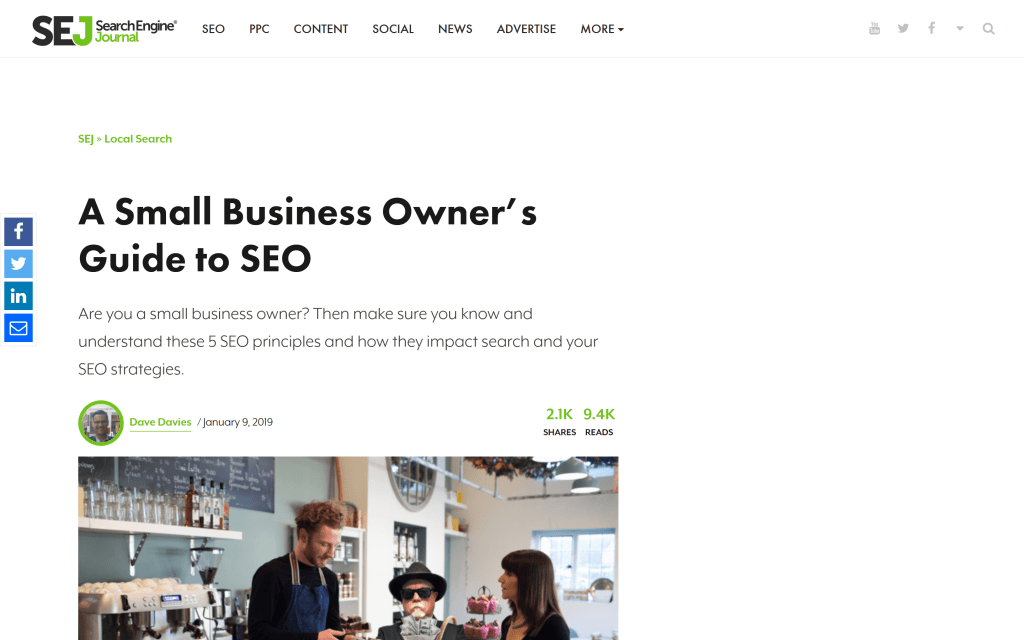Open the search magnifier icon
The height and width of the screenshot is (640, 1024).
point(989,29)
